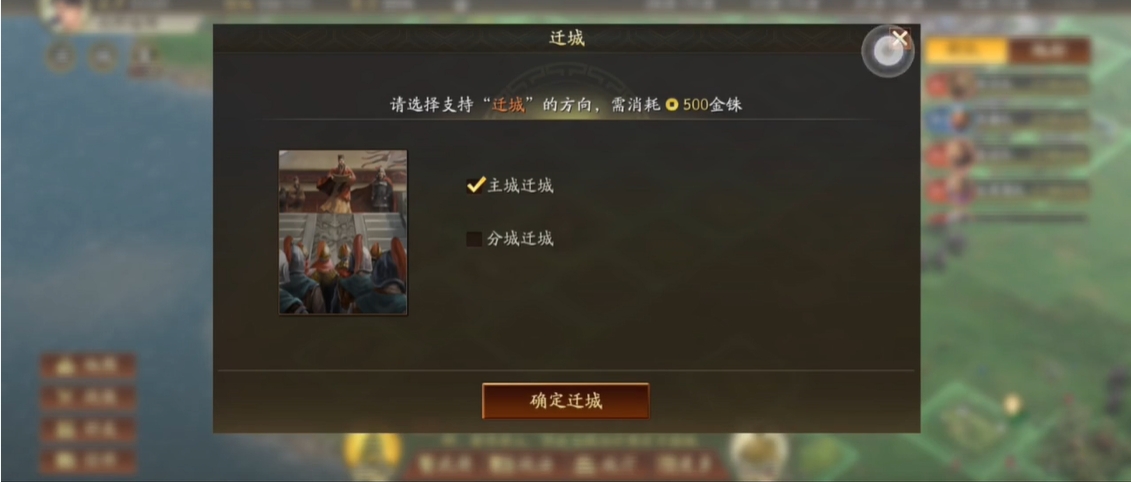Tap the golden round emblem left of the bottom bar

click(372, 457)
